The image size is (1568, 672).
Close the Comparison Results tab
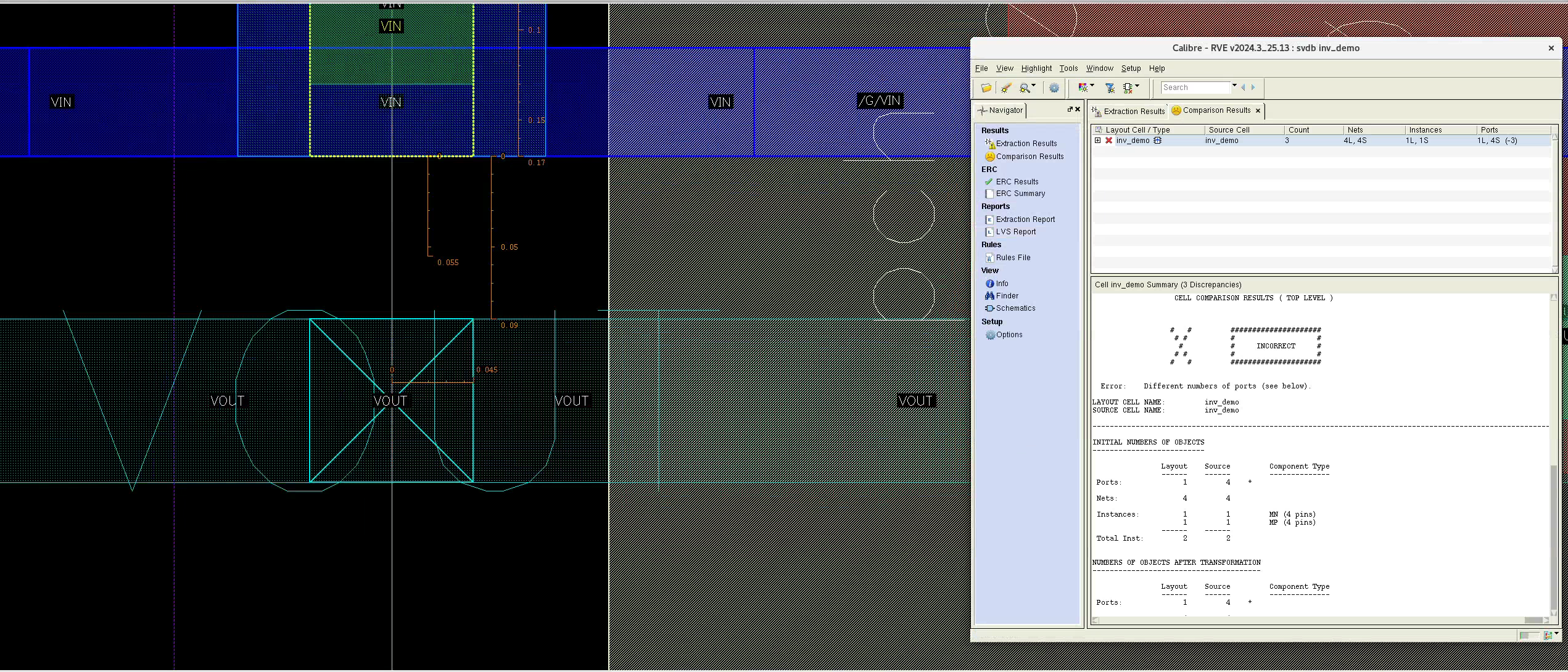click(x=1258, y=111)
